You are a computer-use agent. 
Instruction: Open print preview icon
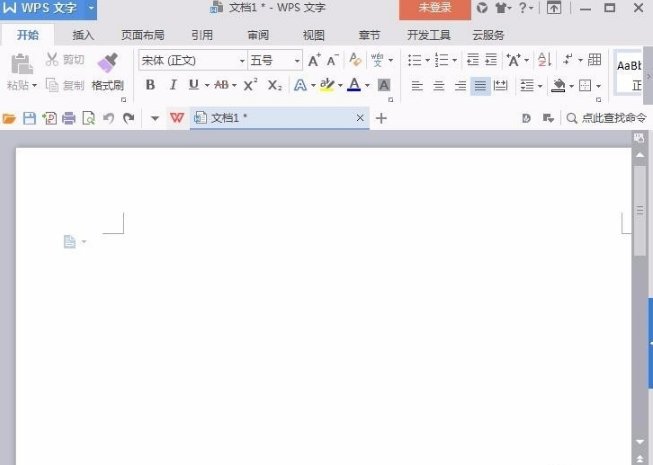tap(88, 119)
